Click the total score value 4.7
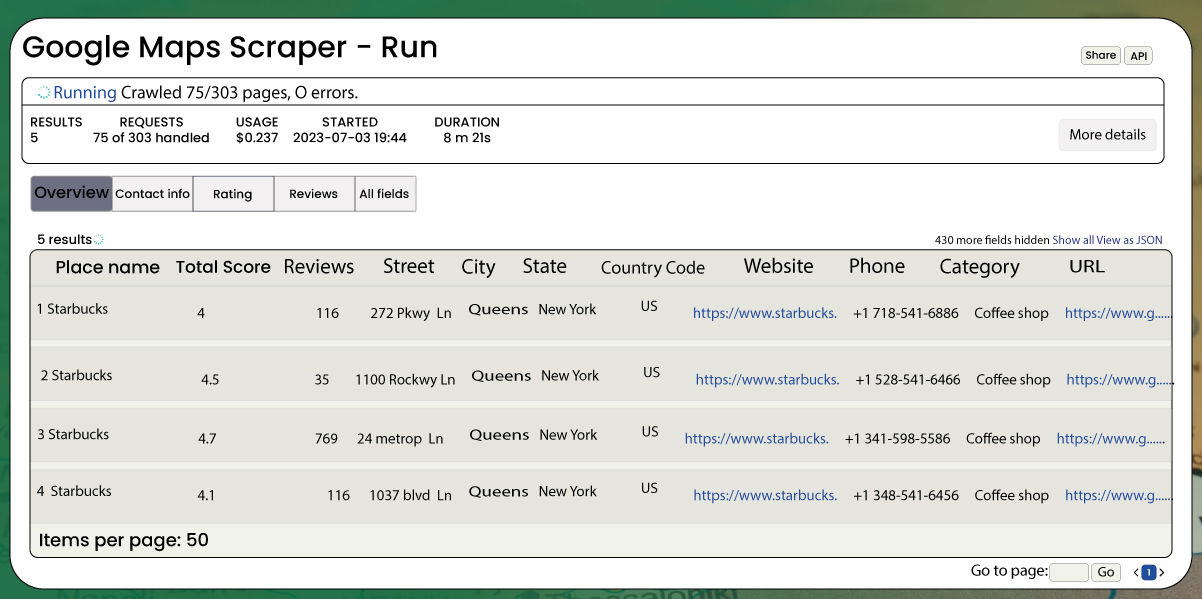The width and height of the screenshot is (1202, 599). tap(207, 439)
